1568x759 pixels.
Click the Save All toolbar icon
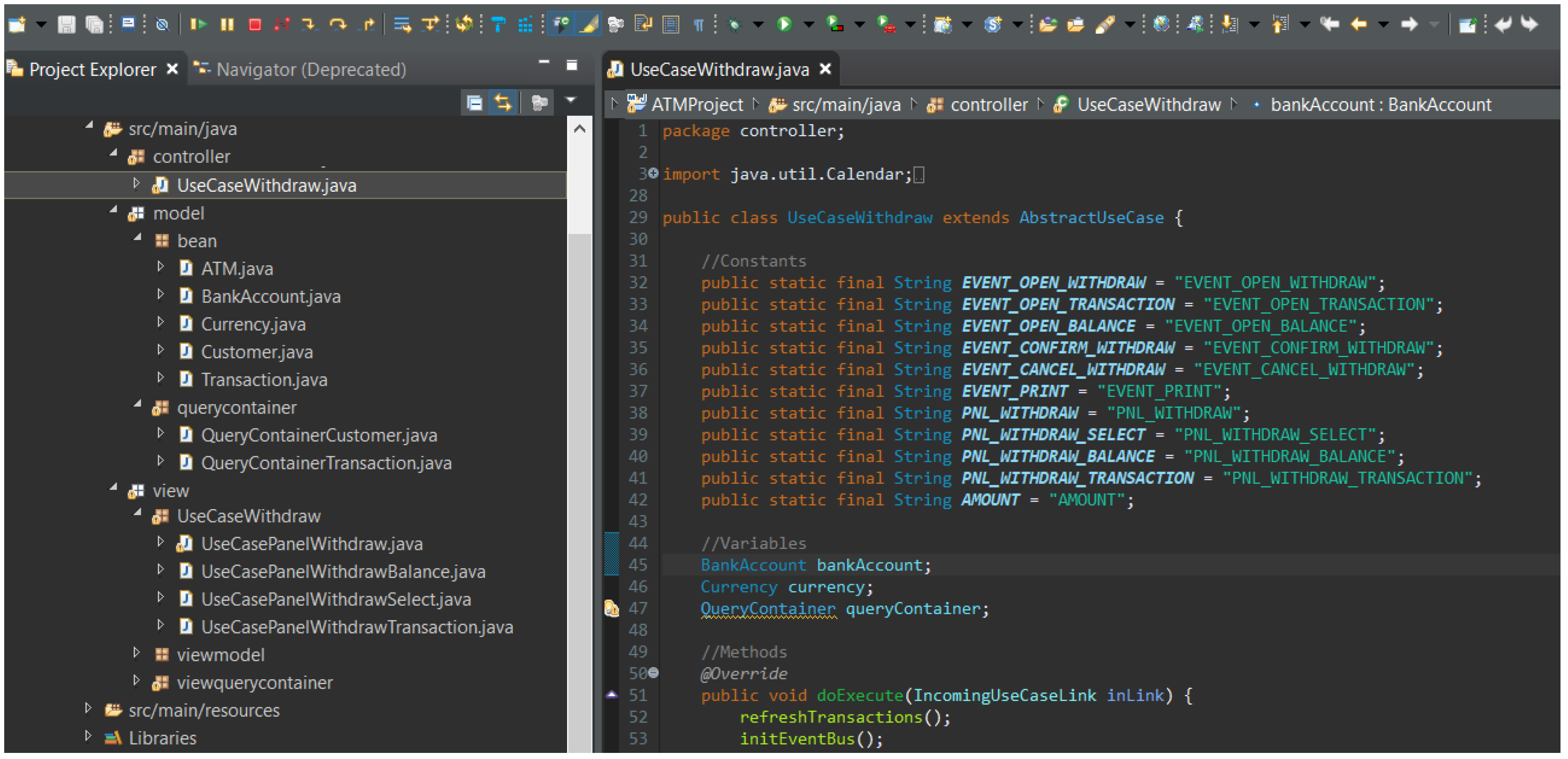pos(94,24)
